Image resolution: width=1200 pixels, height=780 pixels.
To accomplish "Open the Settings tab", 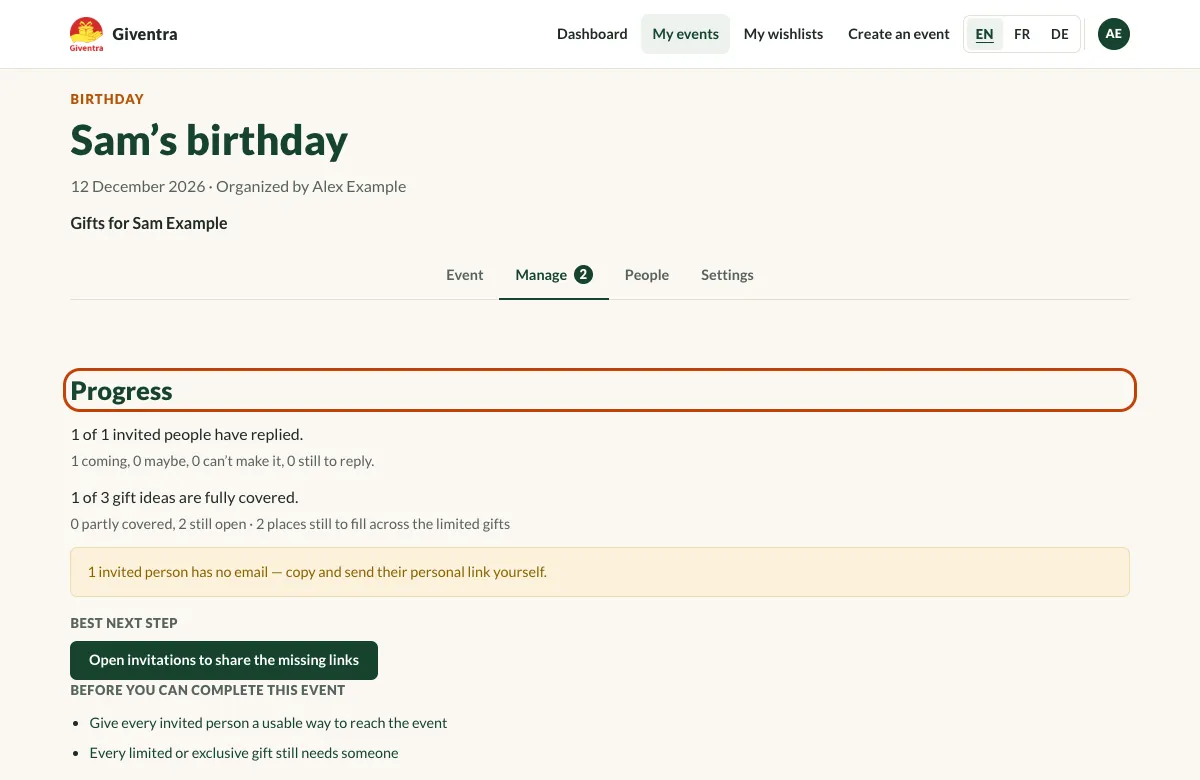I will (727, 275).
